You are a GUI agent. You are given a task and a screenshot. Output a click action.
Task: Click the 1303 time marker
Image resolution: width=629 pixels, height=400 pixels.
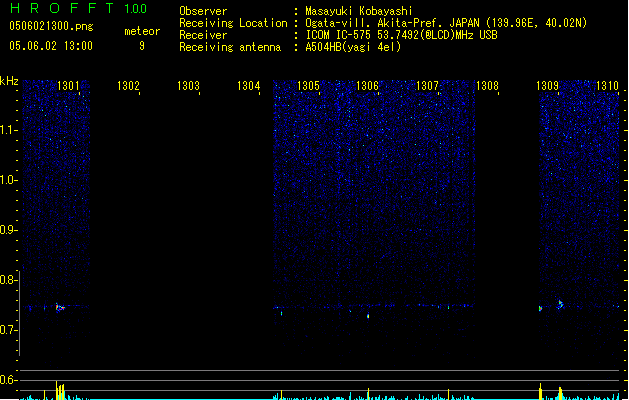(x=188, y=86)
